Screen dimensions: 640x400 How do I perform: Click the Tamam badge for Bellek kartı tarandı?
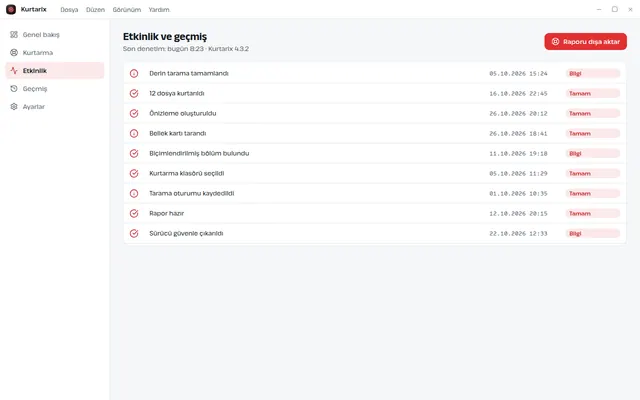click(x=593, y=133)
